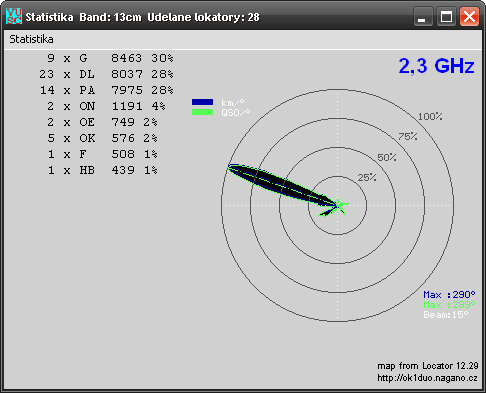Click the green Max :289° label
Screen dimensions: 486x393
pos(449,305)
